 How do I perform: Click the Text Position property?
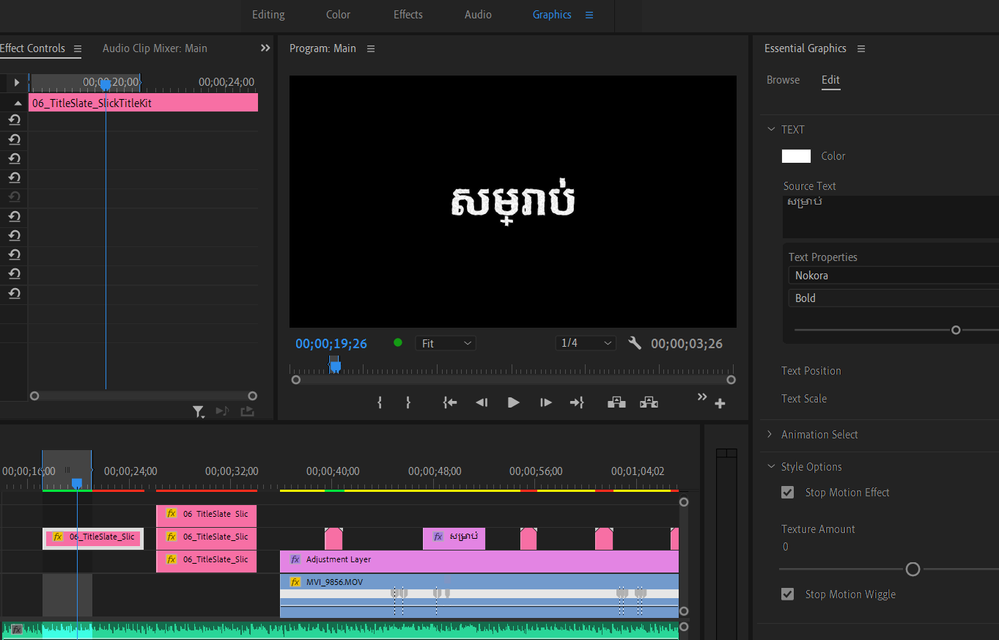tap(811, 371)
